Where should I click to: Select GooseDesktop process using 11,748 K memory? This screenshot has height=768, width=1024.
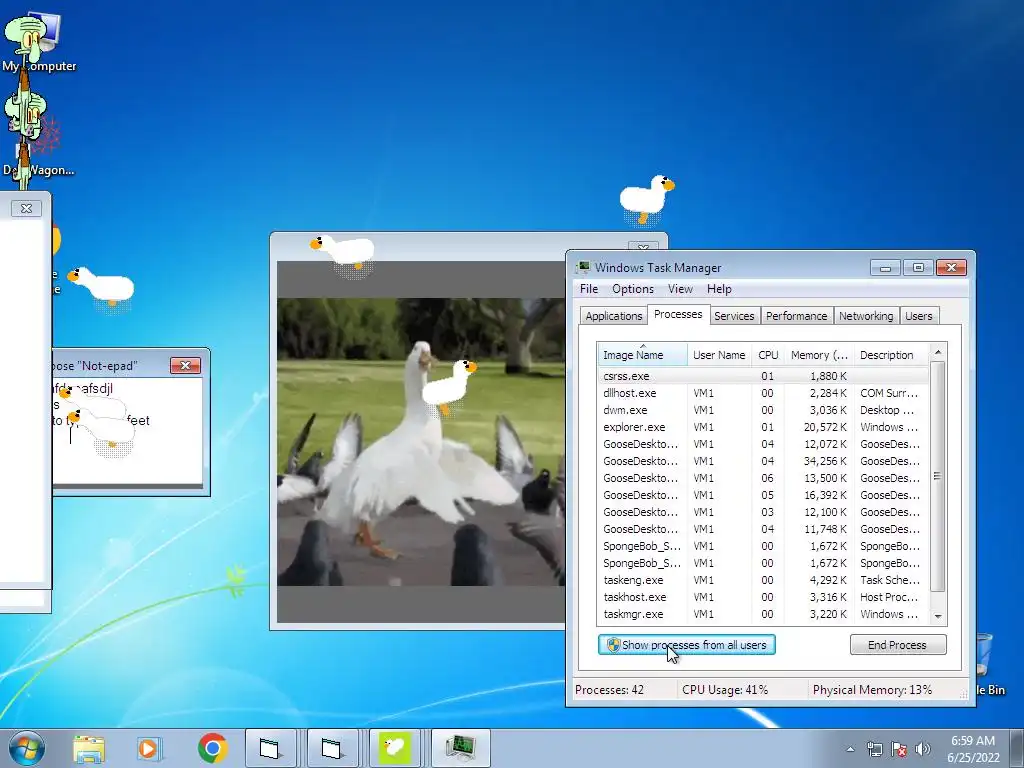(763, 529)
